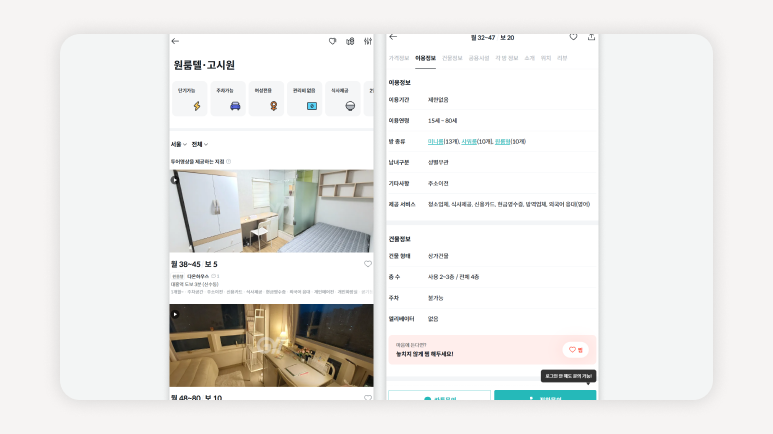Share the 월 32~47 listing
773x434 pixels.
click(591, 37)
